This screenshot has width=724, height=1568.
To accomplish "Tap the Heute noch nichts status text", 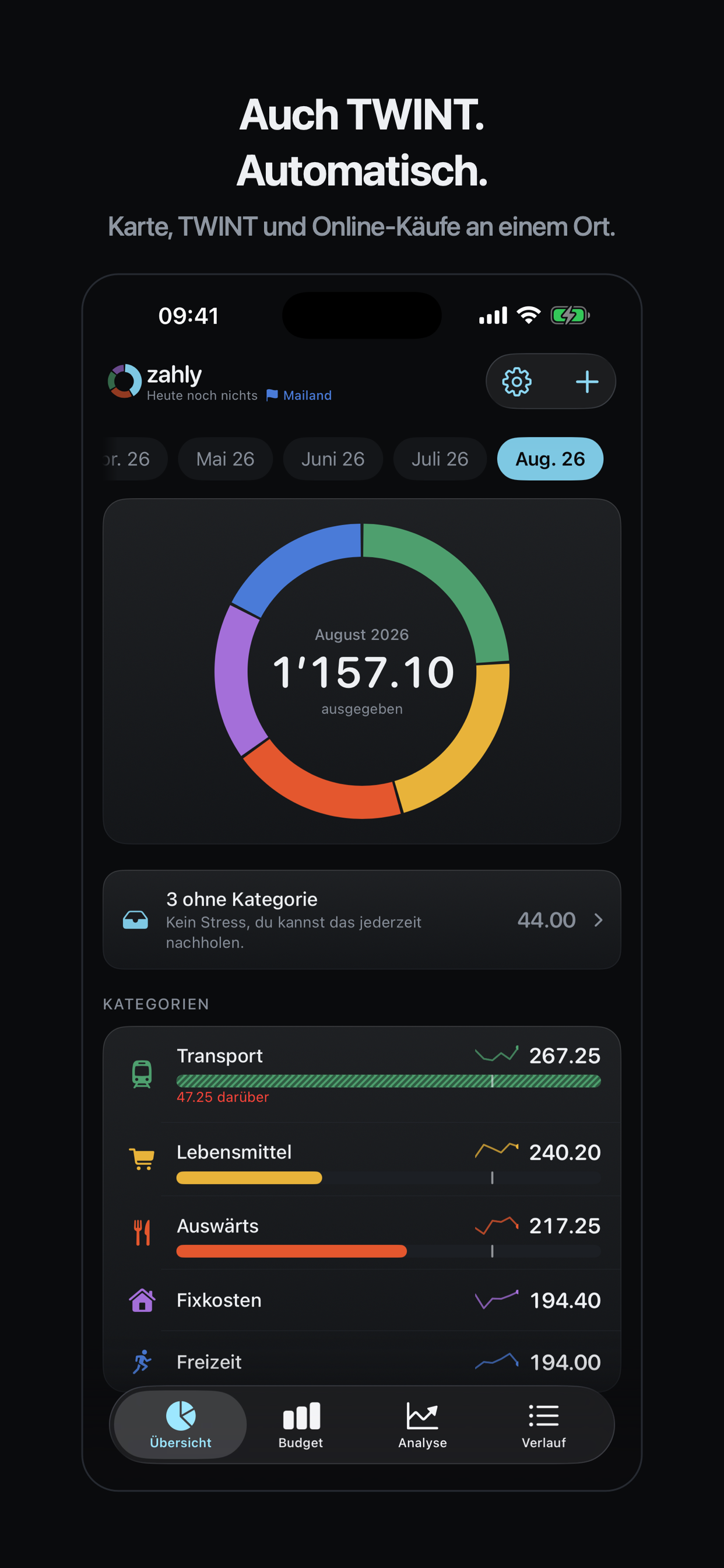I will [x=202, y=395].
